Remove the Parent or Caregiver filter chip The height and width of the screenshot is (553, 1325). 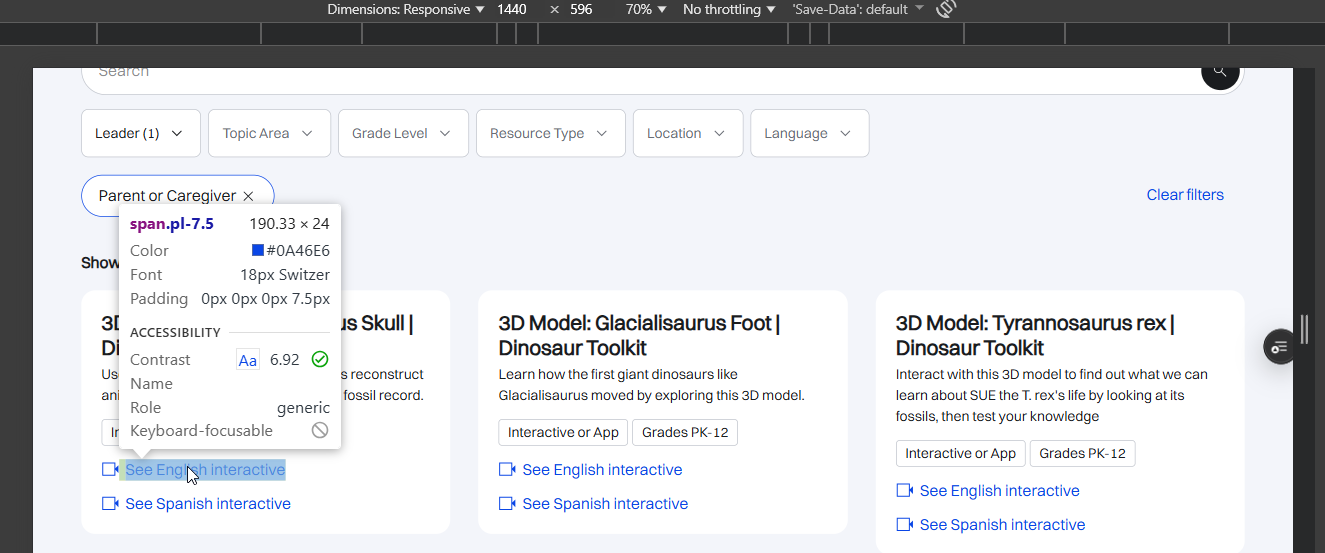[x=248, y=196]
